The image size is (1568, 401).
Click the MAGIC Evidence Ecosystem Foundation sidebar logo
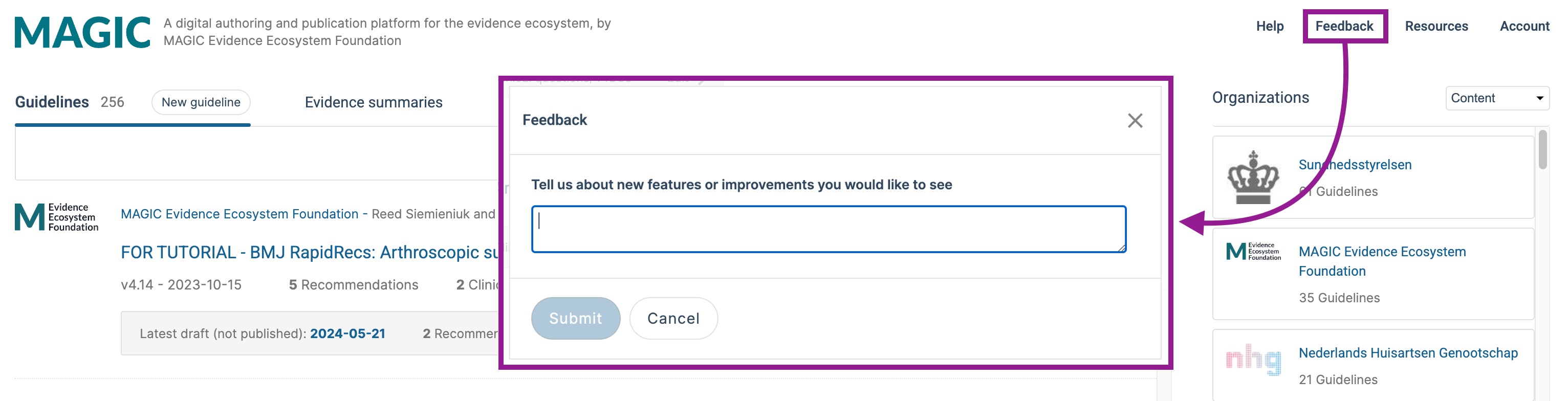(1253, 251)
